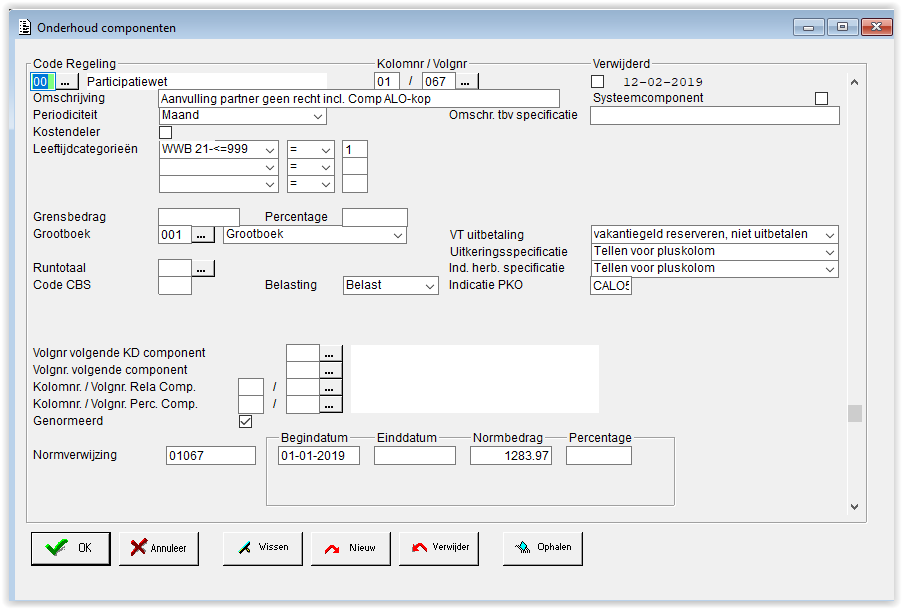Focus the Code Regeling field containing 00
Screen dimensions: 902x609
[43, 82]
